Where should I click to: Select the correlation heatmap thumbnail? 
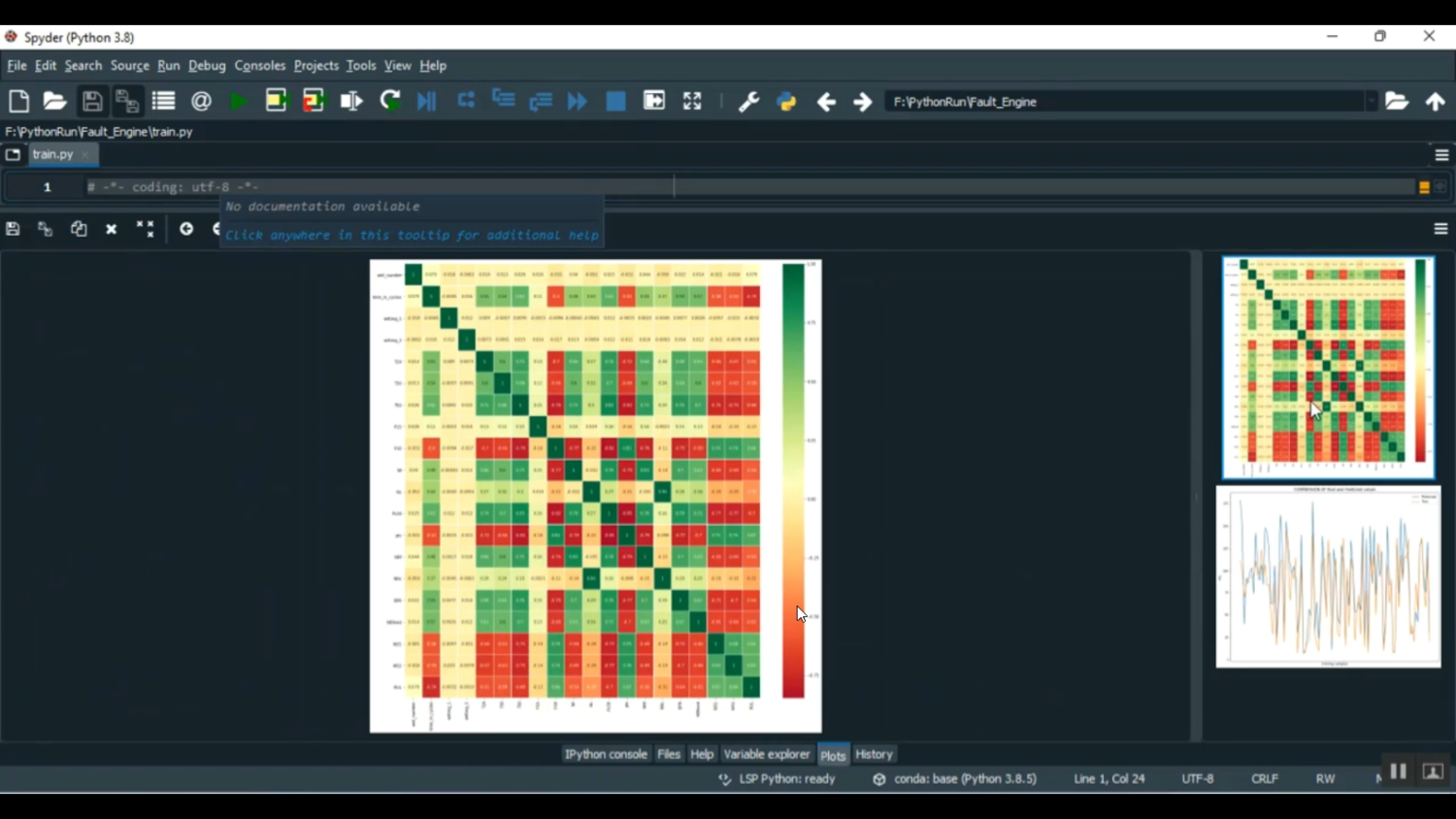tap(1327, 367)
